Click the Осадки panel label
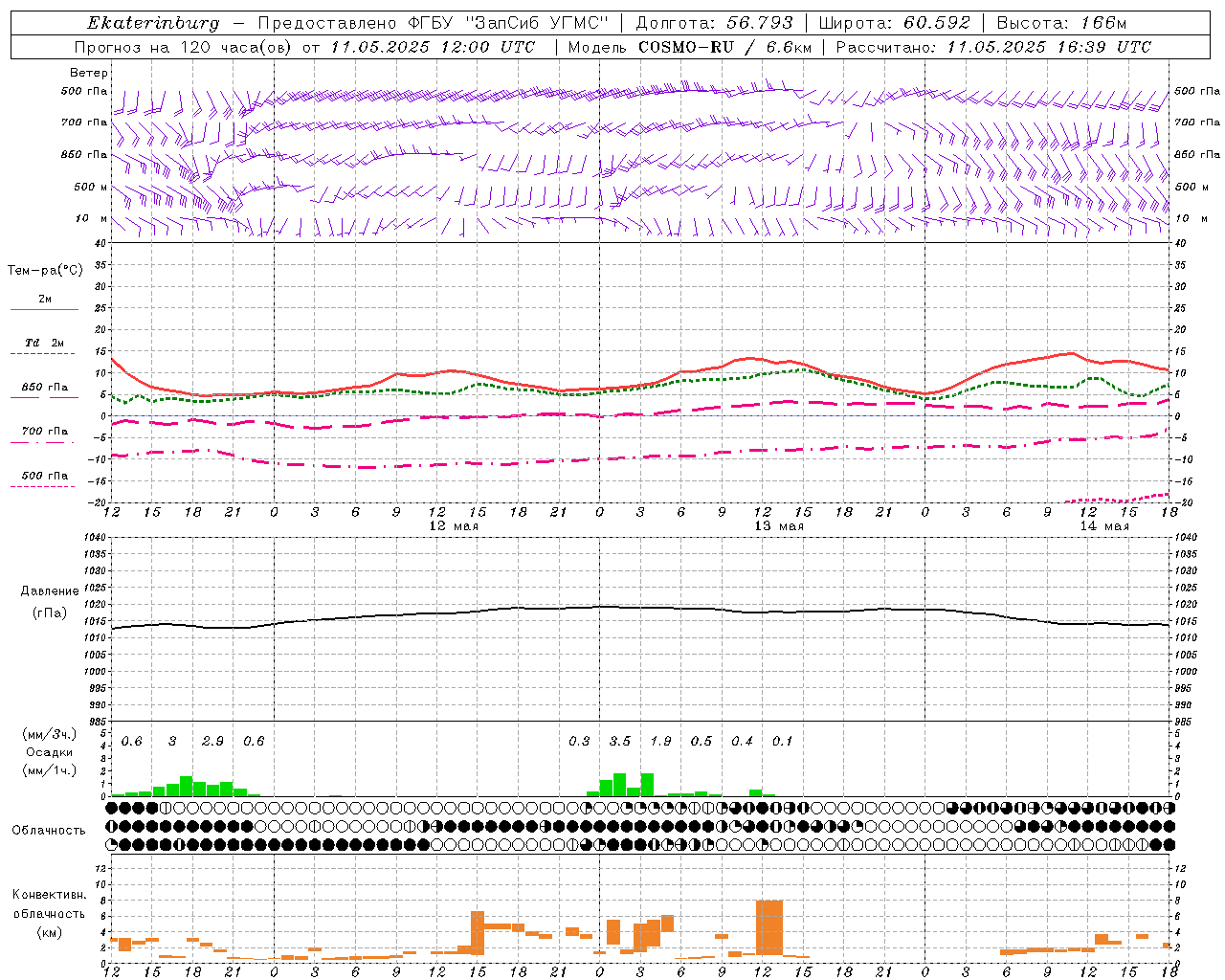1225x980 pixels. pos(48,752)
